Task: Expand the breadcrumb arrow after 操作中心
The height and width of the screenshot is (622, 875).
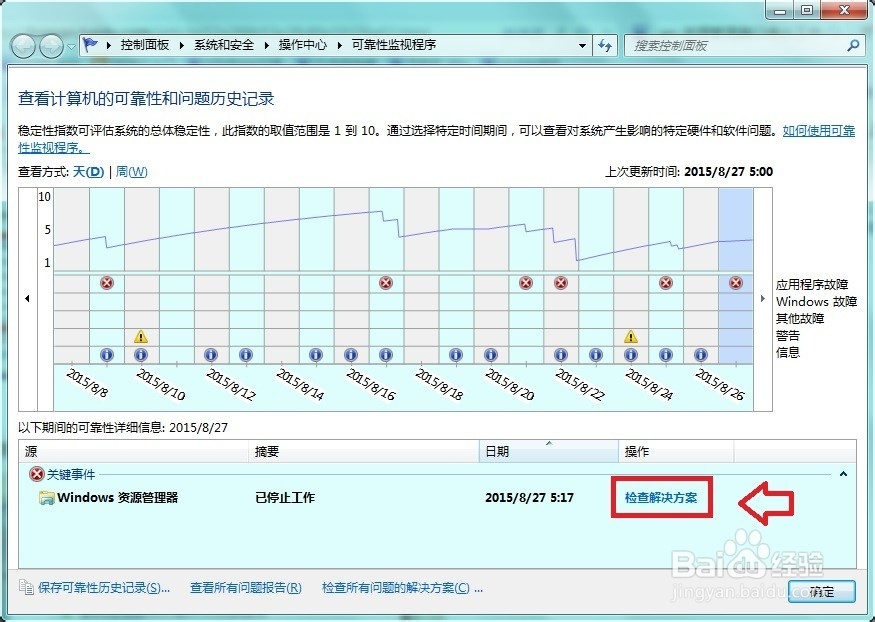Action: click(339, 45)
